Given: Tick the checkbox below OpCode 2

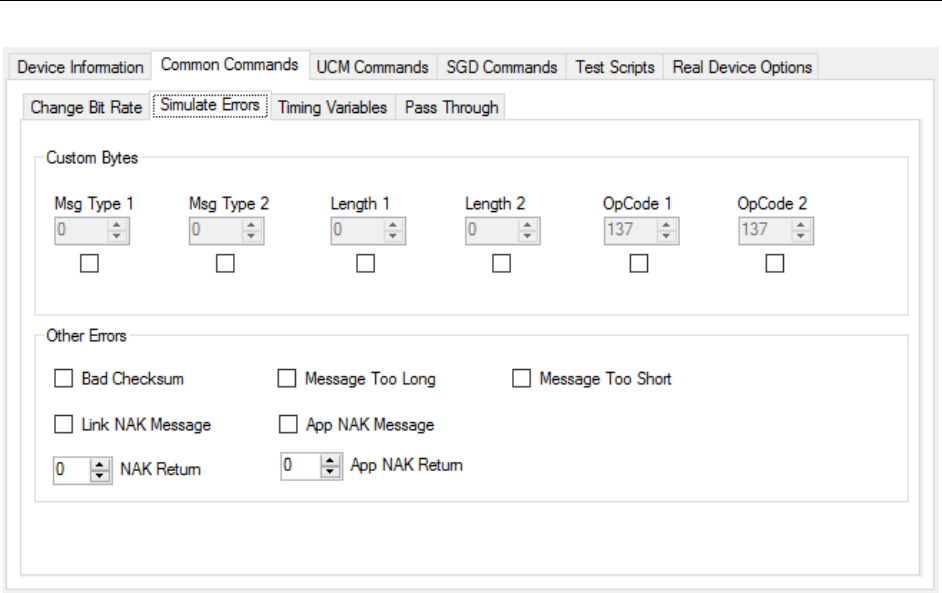Looking at the screenshot, I should [x=774, y=264].
